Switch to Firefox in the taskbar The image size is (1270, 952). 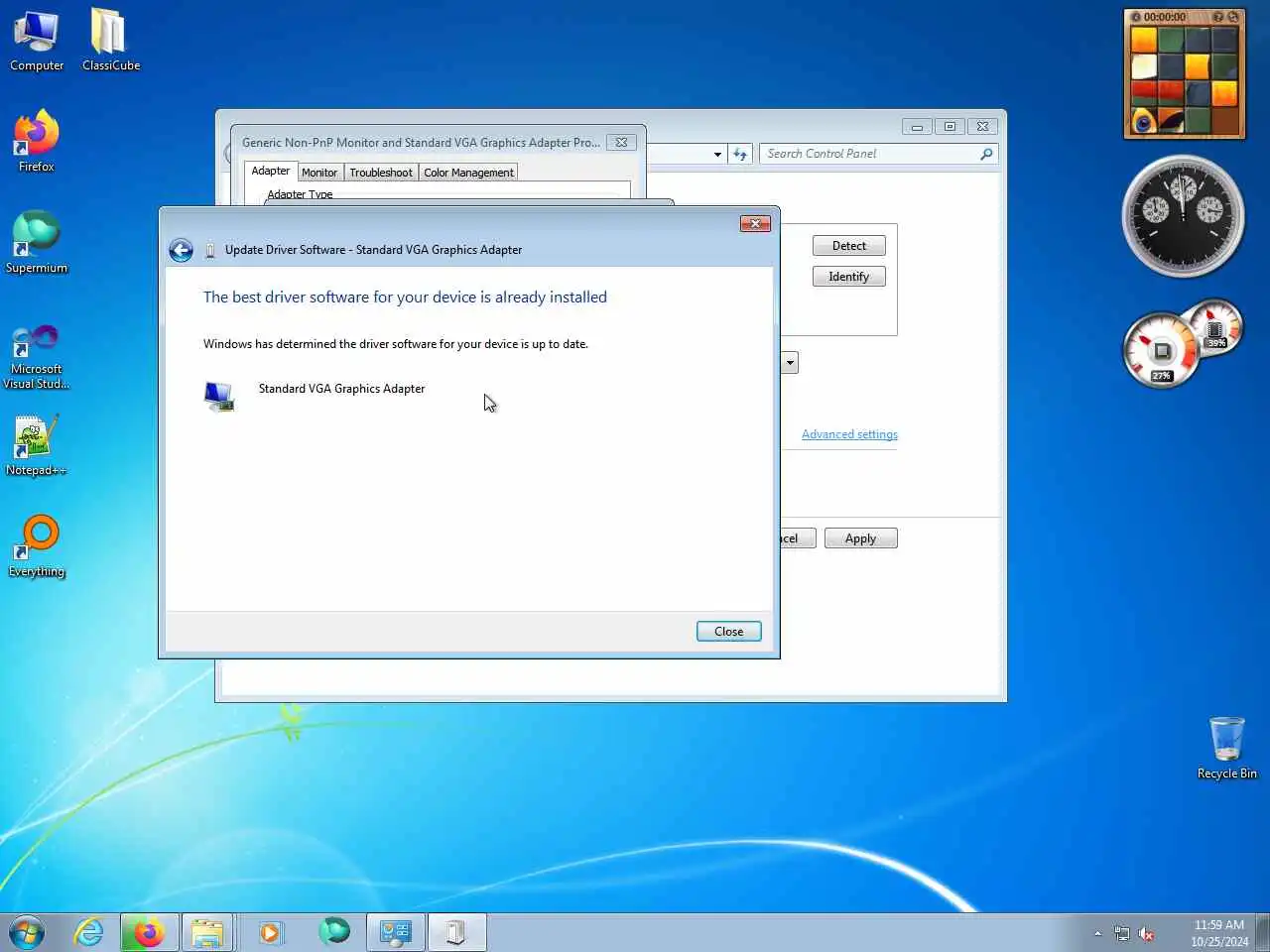[x=150, y=932]
